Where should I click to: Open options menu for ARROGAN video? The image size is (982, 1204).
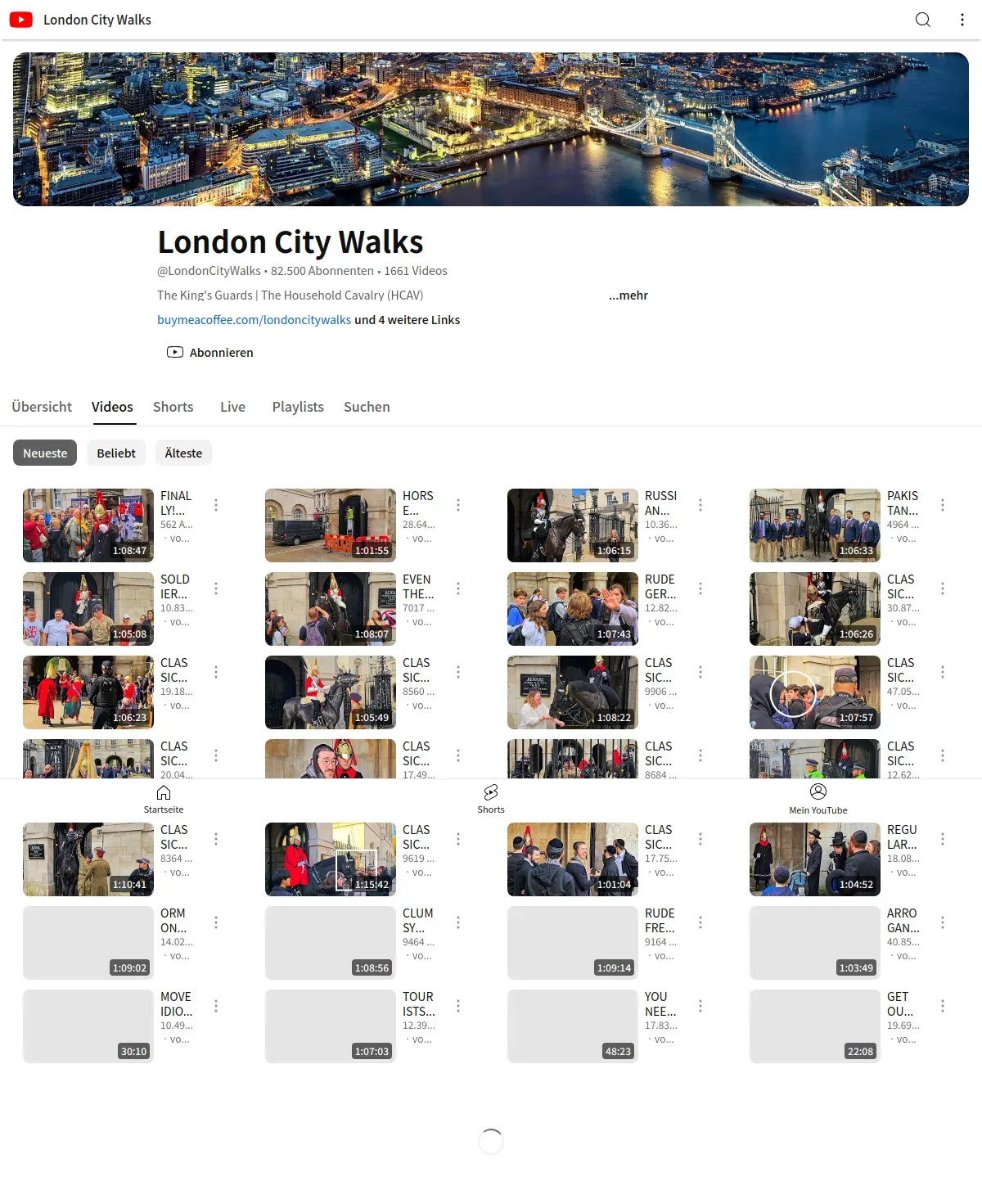tap(943, 922)
